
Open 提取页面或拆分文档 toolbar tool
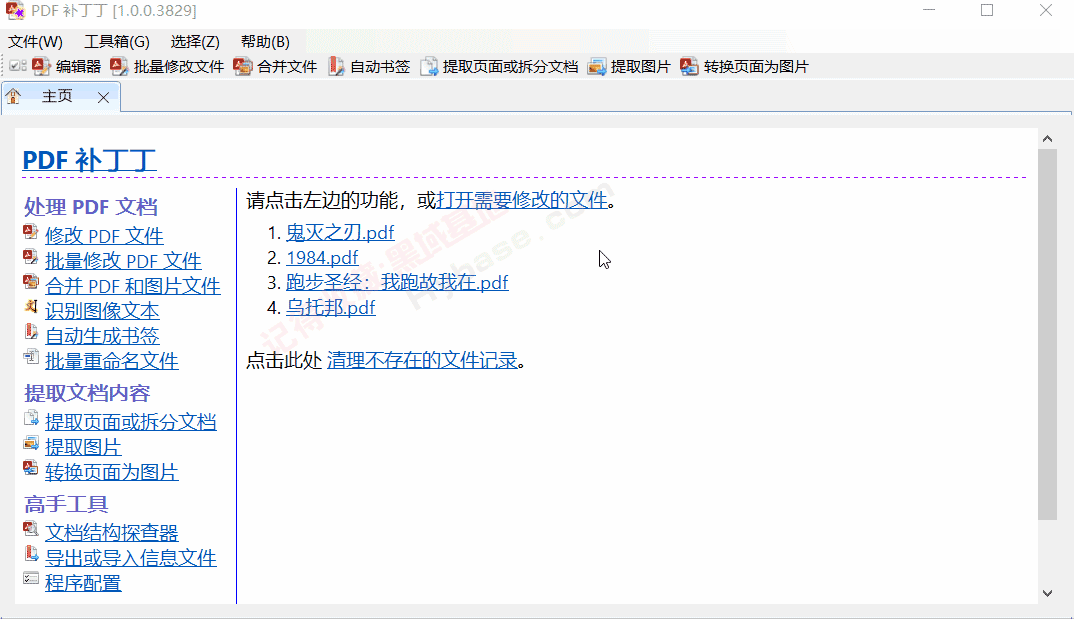[428, 68]
